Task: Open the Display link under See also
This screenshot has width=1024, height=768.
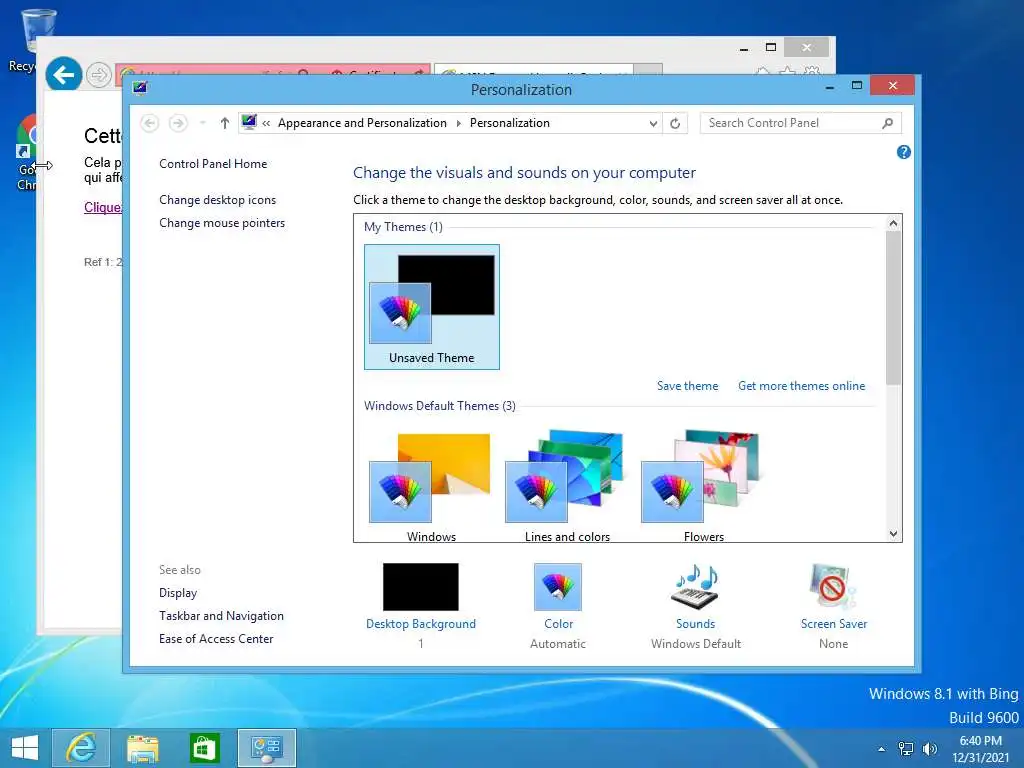Action: pos(178,593)
